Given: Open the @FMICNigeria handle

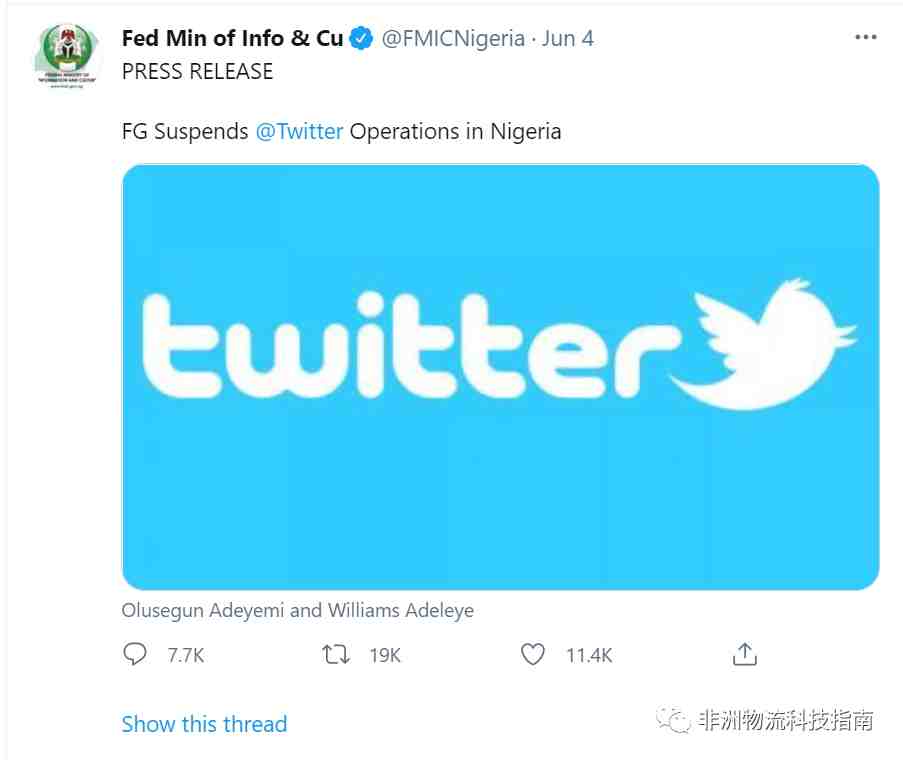Looking at the screenshot, I should 453,39.
